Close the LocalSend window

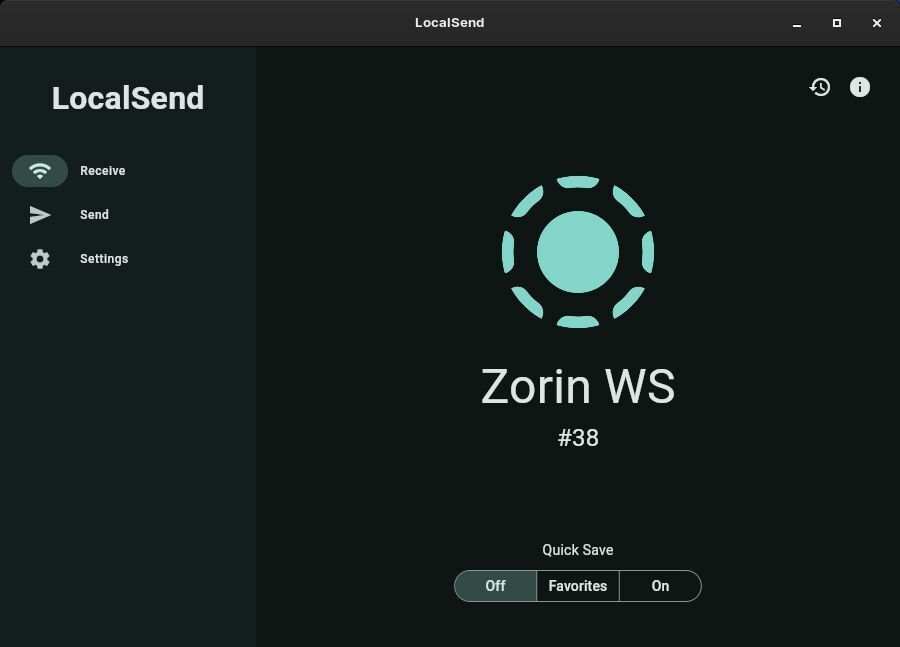click(x=876, y=24)
